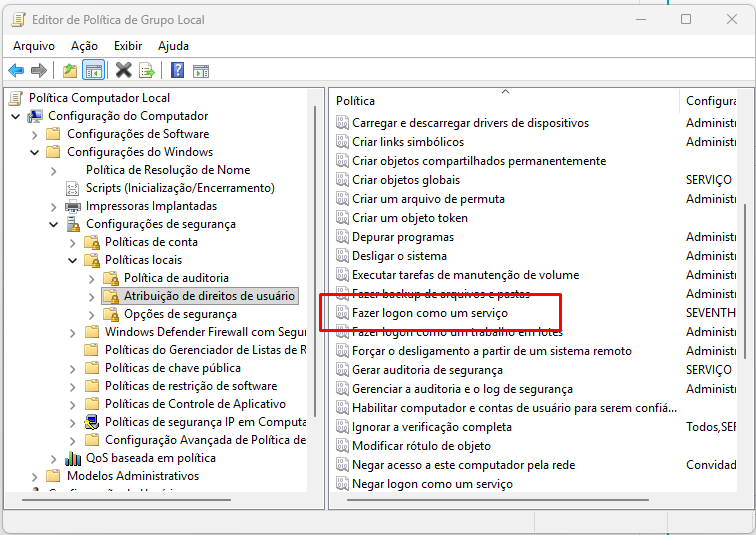Open the Arquivo menu
The height and width of the screenshot is (535, 756).
click(34, 46)
